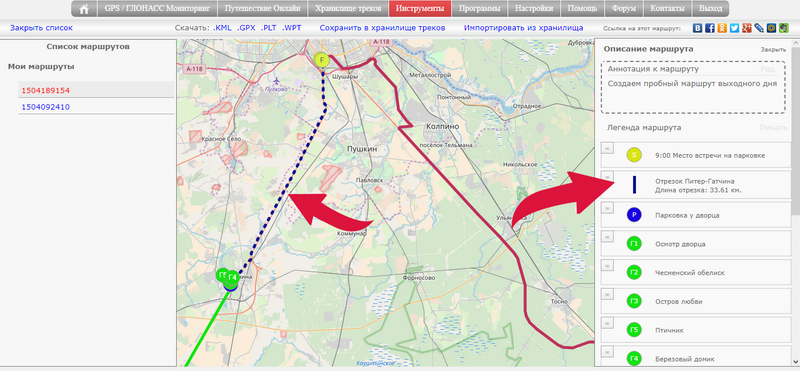Click the green Г4 map marker

click(232, 278)
